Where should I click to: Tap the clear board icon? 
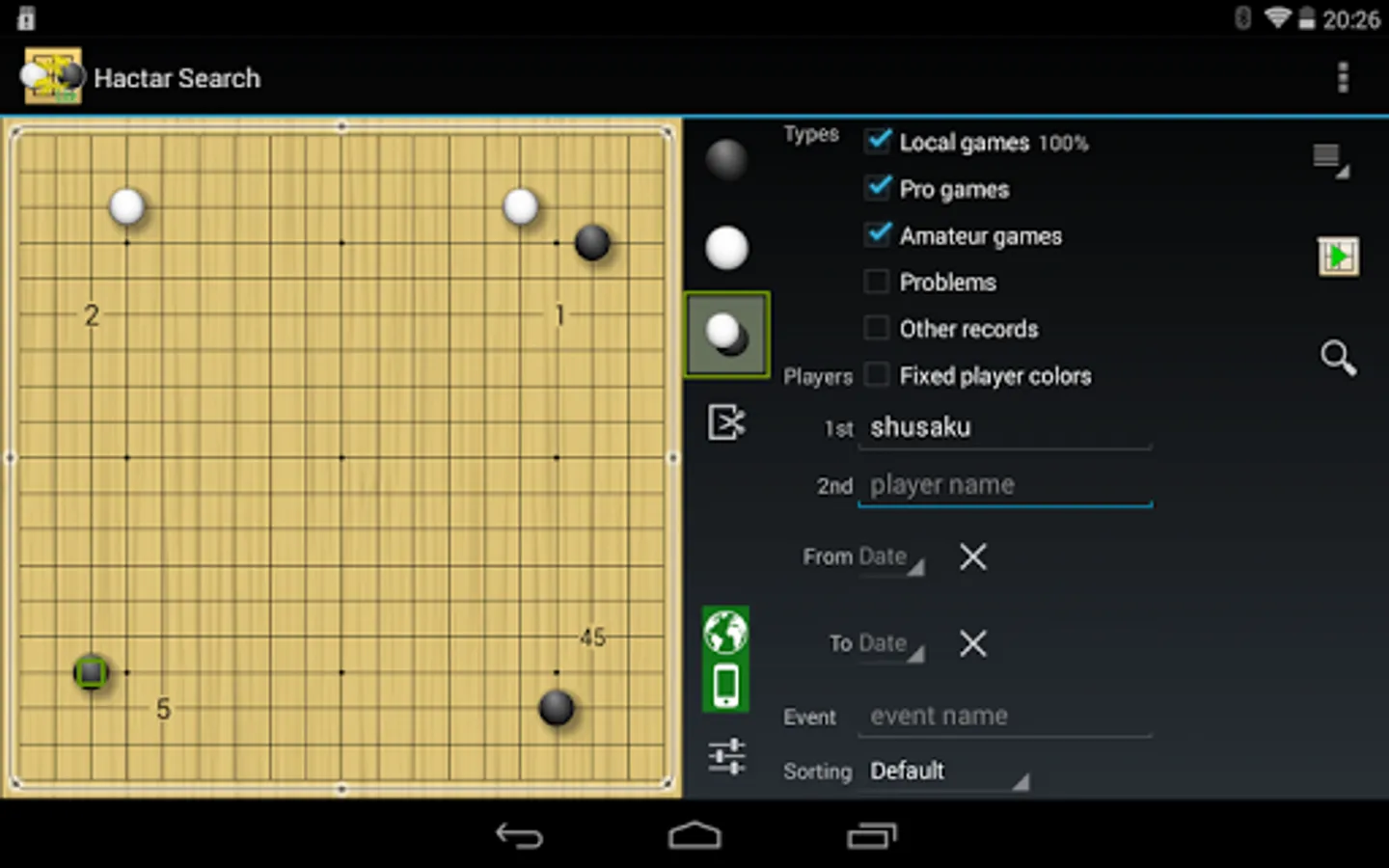coord(726,422)
